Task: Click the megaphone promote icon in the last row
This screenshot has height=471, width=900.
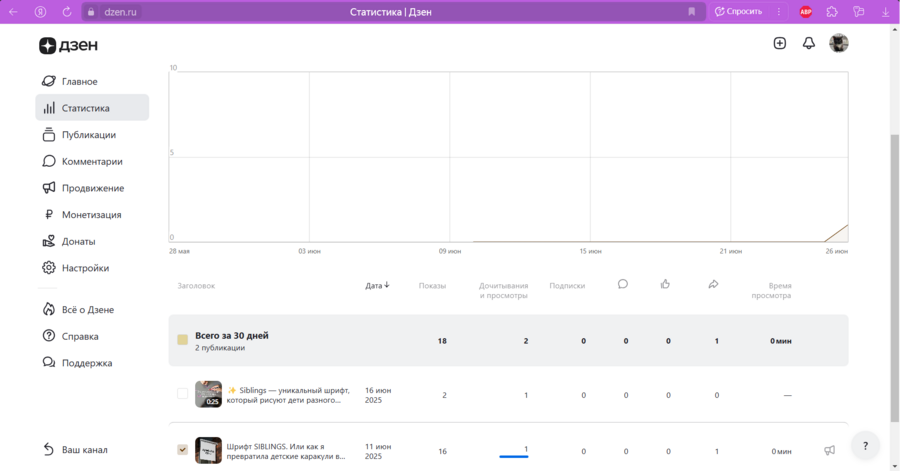Action: (829, 451)
